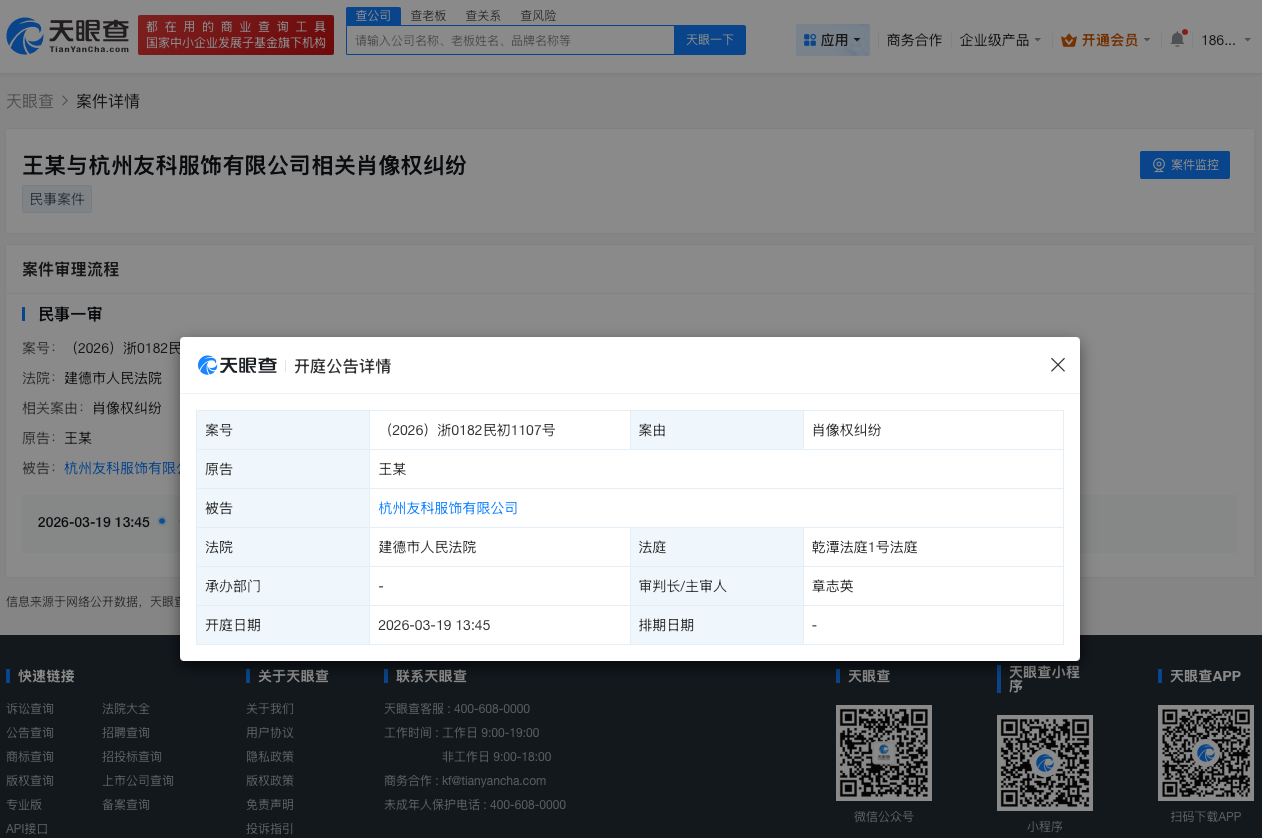Click the 天眼一下 search button

click(x=709, y=39)
